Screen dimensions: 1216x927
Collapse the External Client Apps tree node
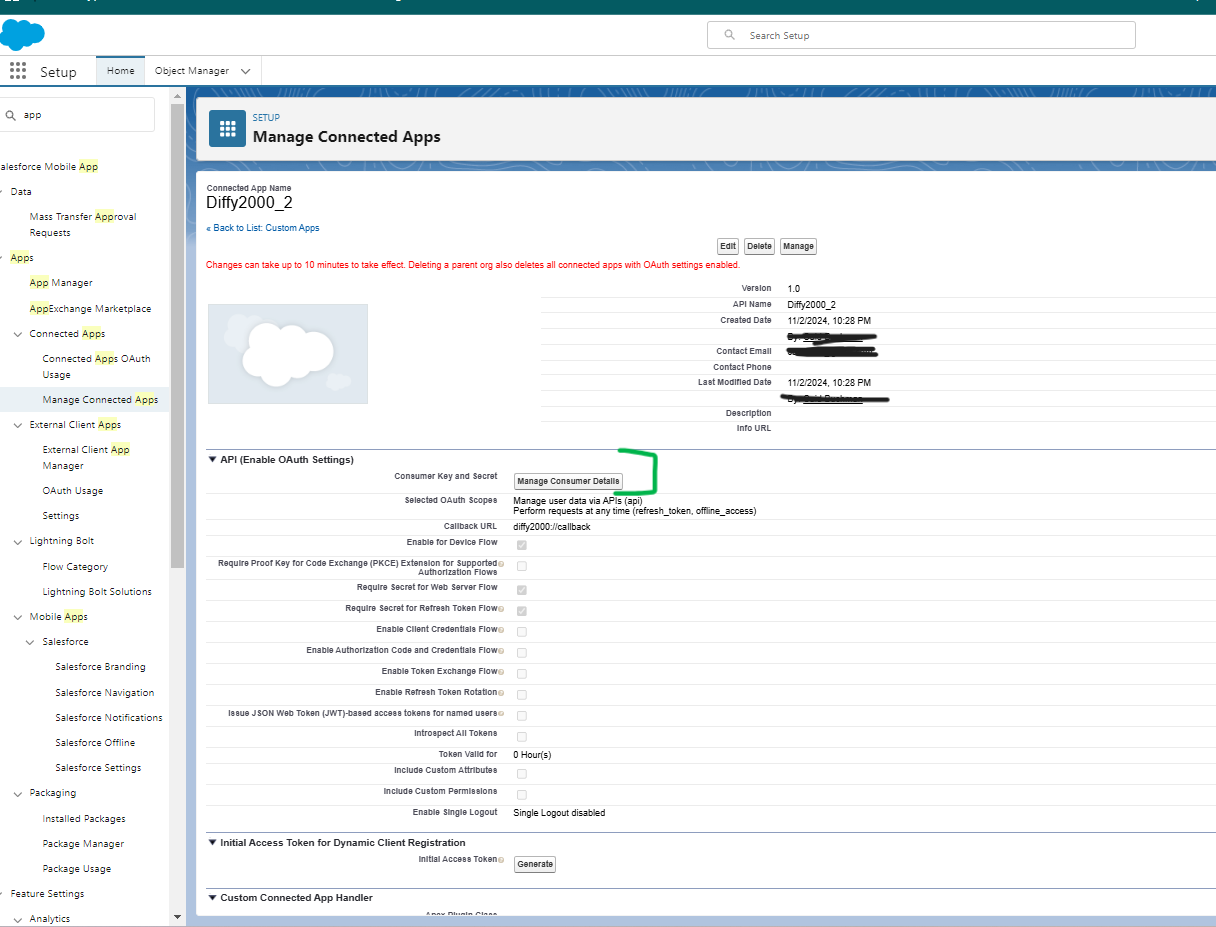[x=18, y=425]
